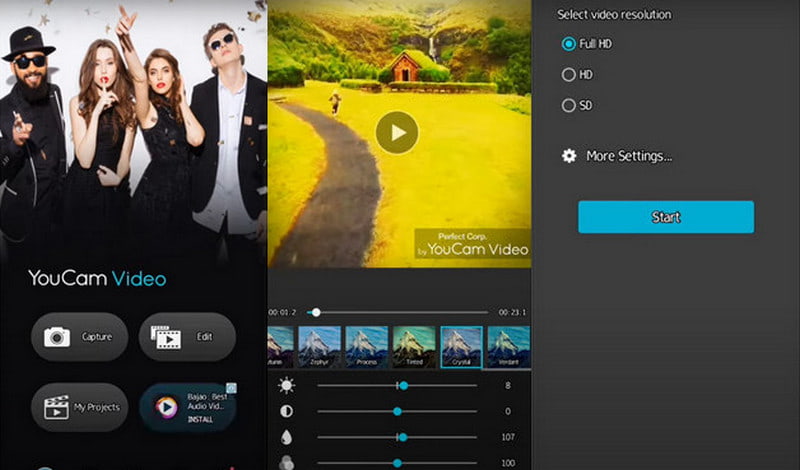Open More Settings

point(617,156)
